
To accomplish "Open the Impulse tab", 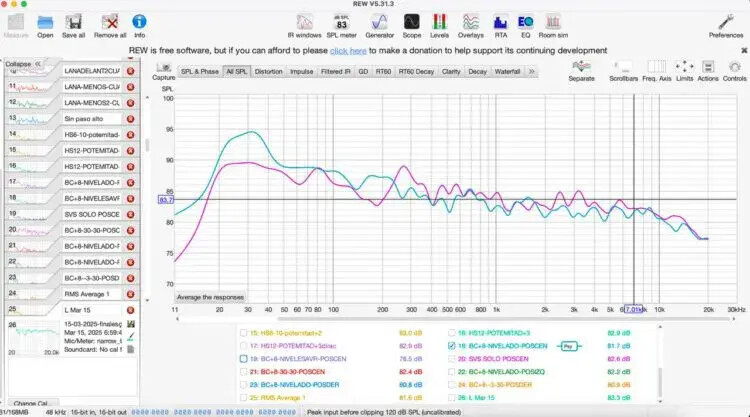I will [301, 71].
